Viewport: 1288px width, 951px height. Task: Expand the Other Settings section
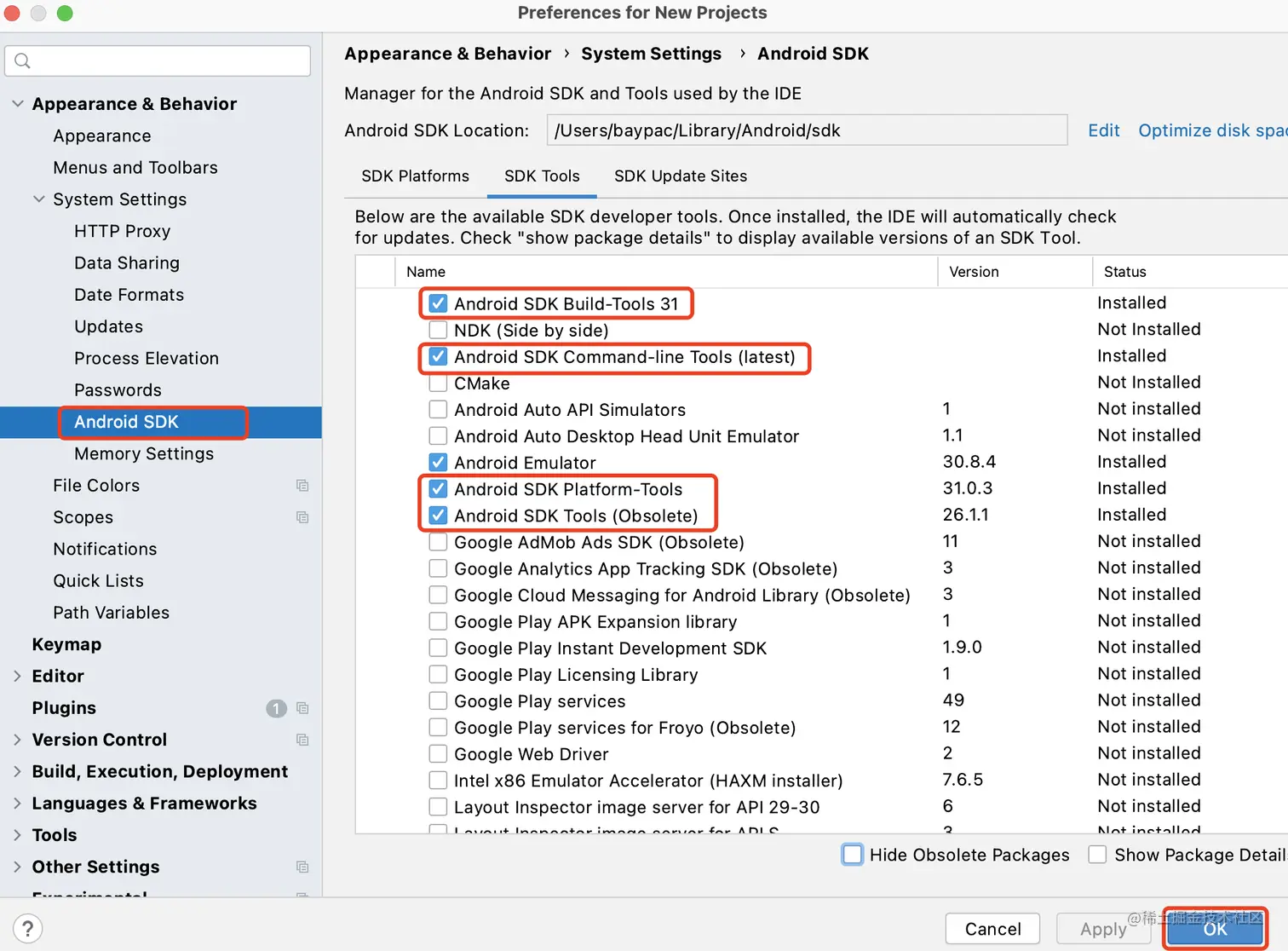(17, 867)
